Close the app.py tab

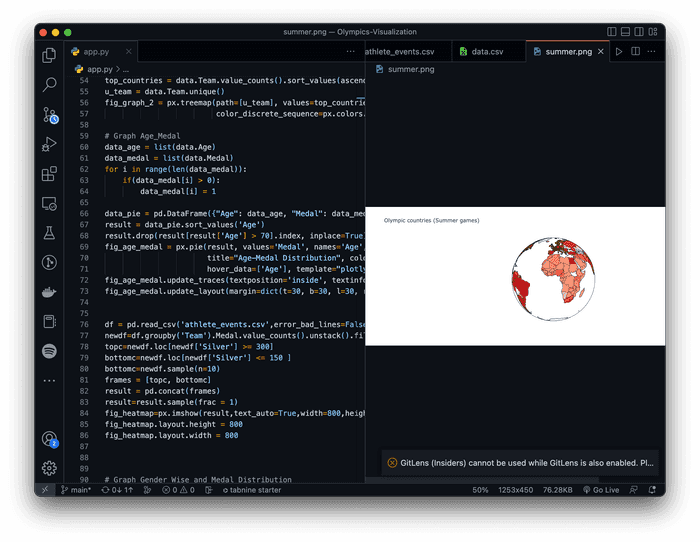[129, 52]
